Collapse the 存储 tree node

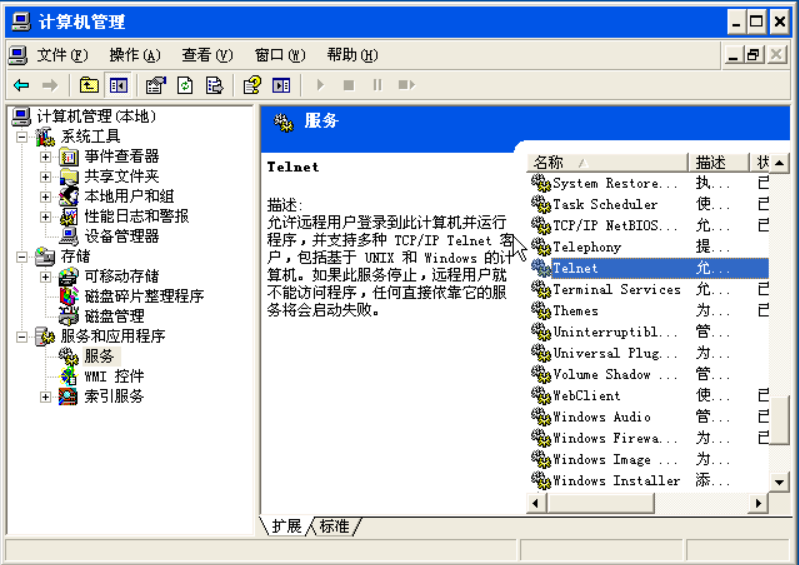(x=21, y=257)
